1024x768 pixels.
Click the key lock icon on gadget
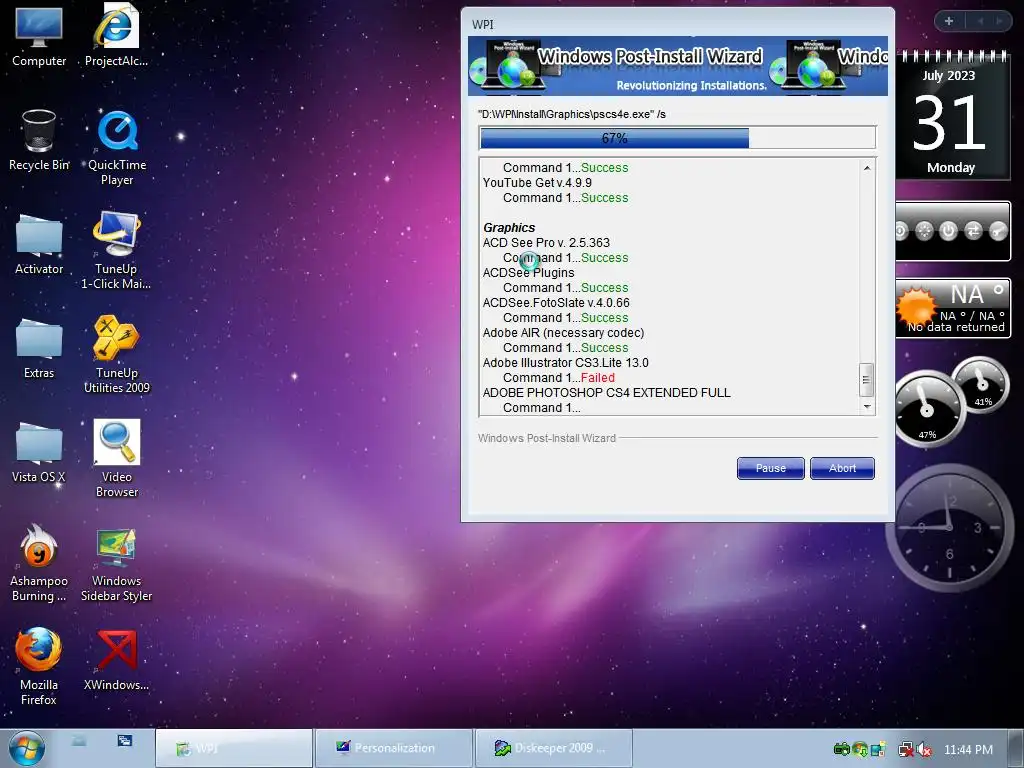(x=998, y=231)
